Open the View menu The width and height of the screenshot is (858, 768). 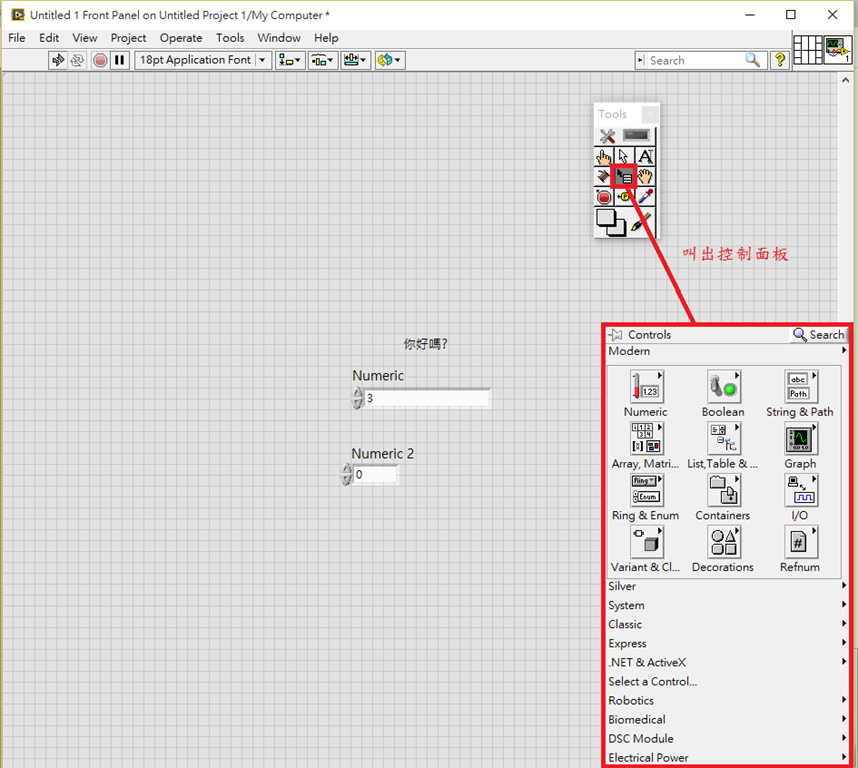tap(85, 38)
